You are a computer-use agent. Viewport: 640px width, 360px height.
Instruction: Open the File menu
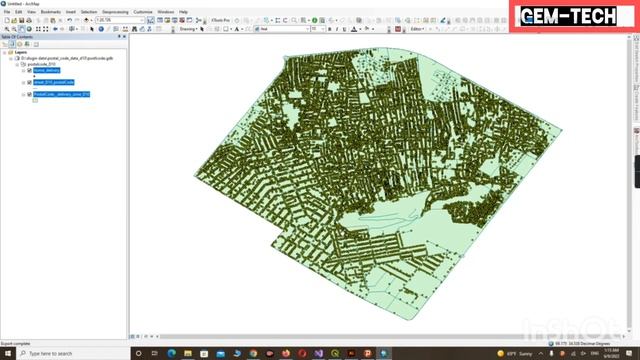[7, 12]
